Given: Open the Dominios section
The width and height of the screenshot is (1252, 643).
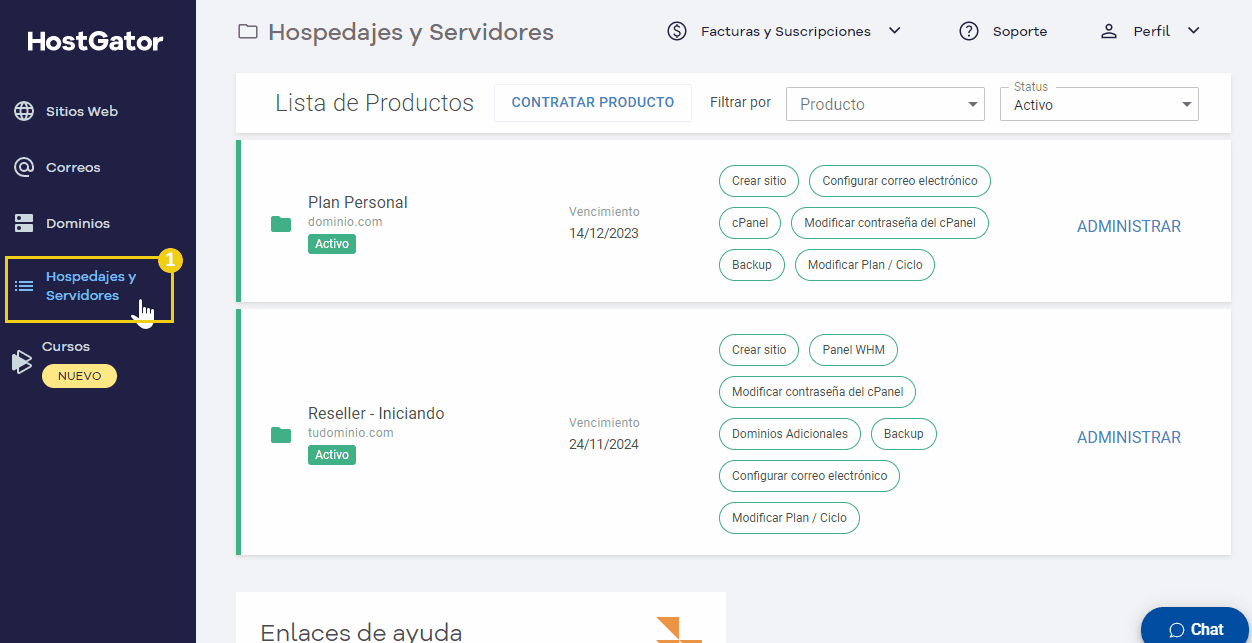Looking at the screenshot, I should (78, 223).
